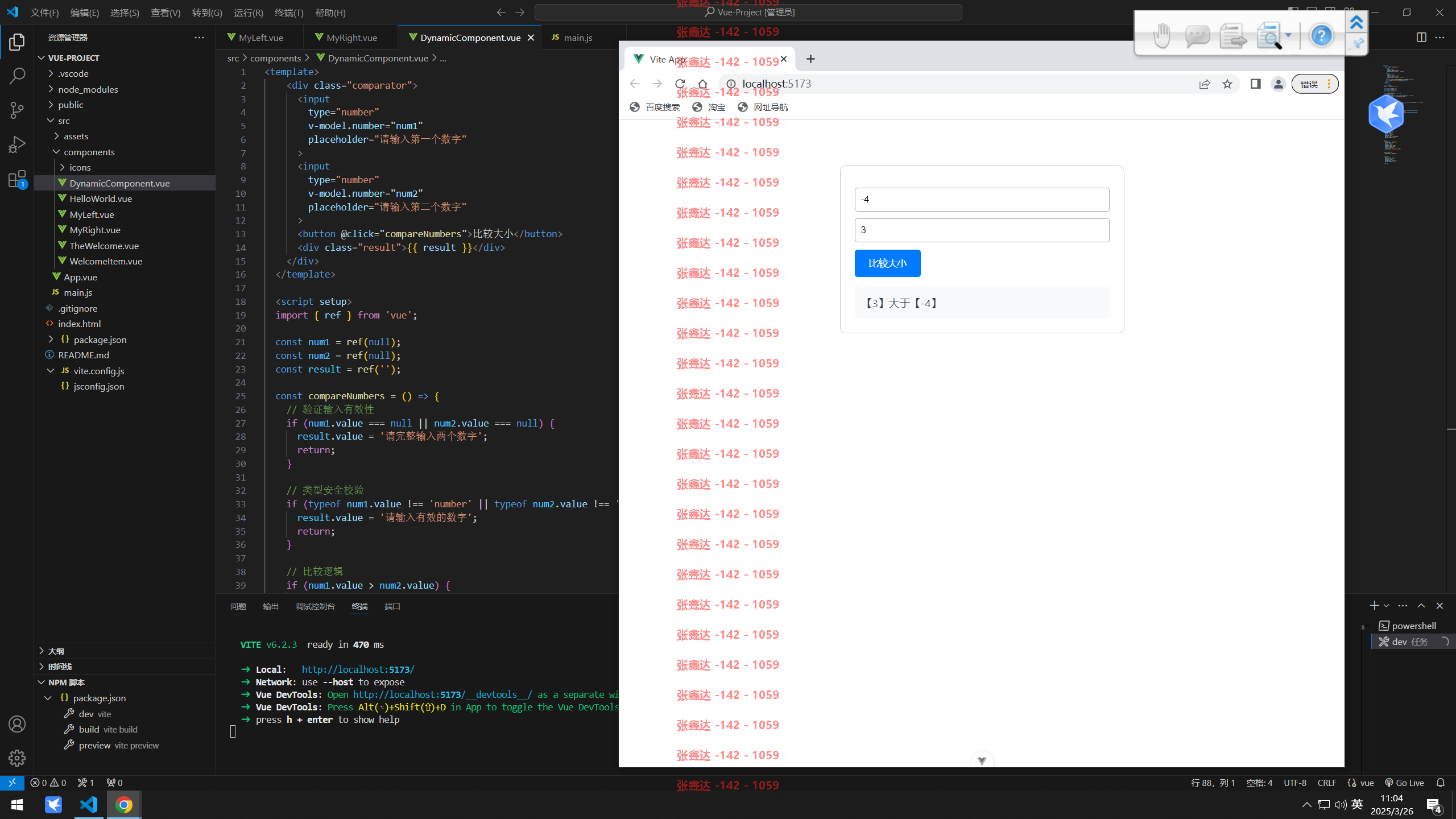Viewport: 1456px width, 819px height.
Task: Open the 文件(F) menu
Action: (x=44, y=13)
